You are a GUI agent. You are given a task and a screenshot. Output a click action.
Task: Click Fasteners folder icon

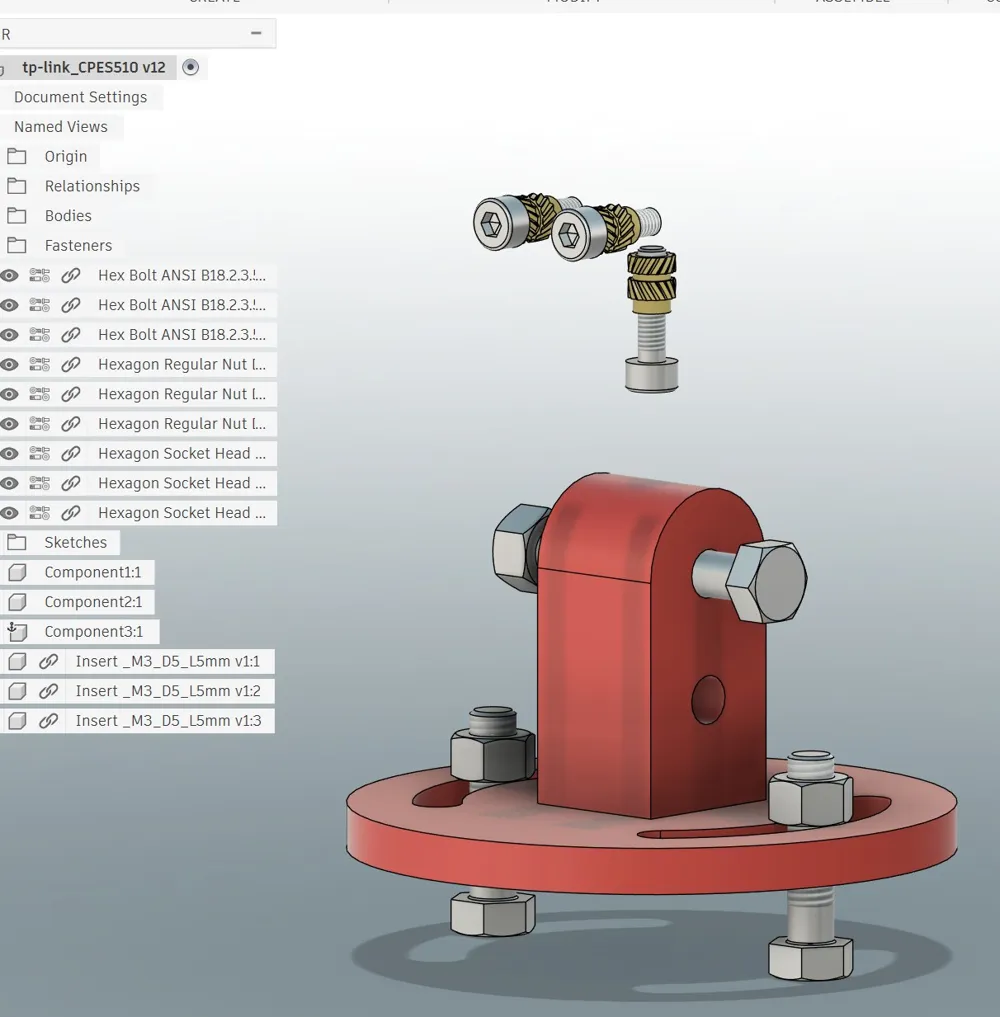(17, 246)
